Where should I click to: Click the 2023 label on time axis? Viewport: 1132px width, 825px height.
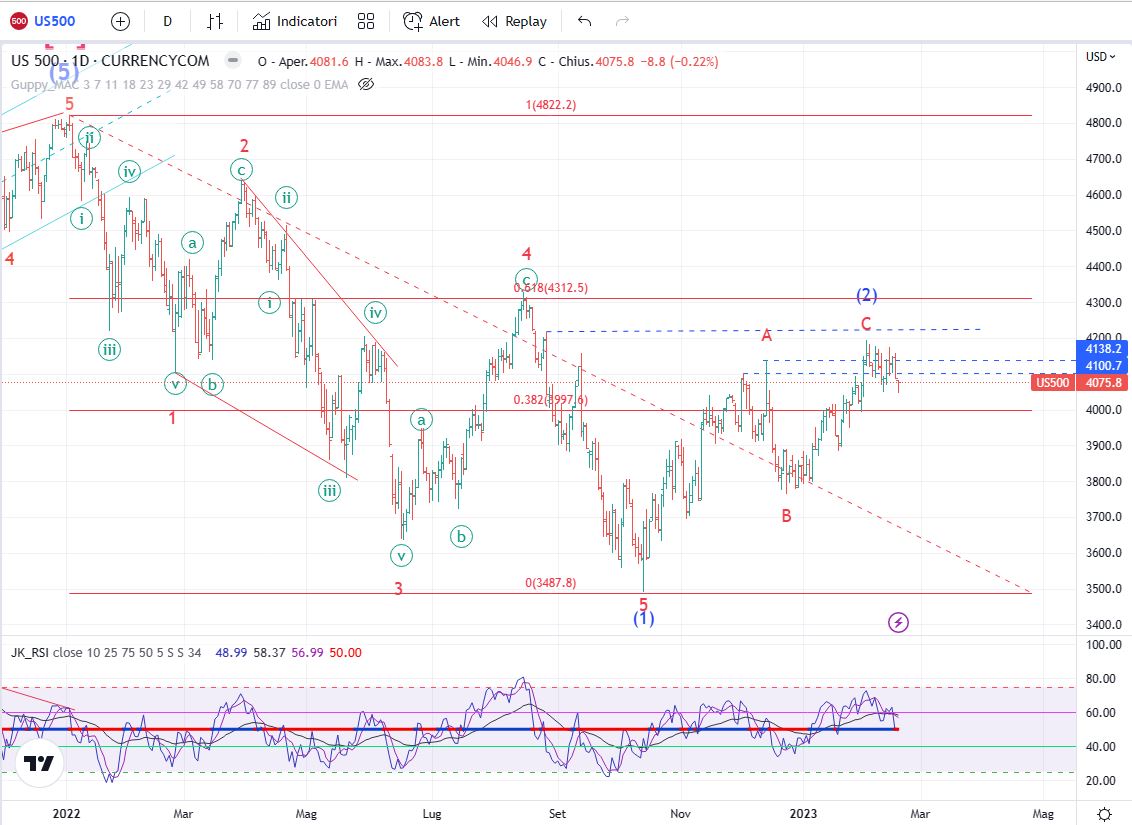[803, 813]
